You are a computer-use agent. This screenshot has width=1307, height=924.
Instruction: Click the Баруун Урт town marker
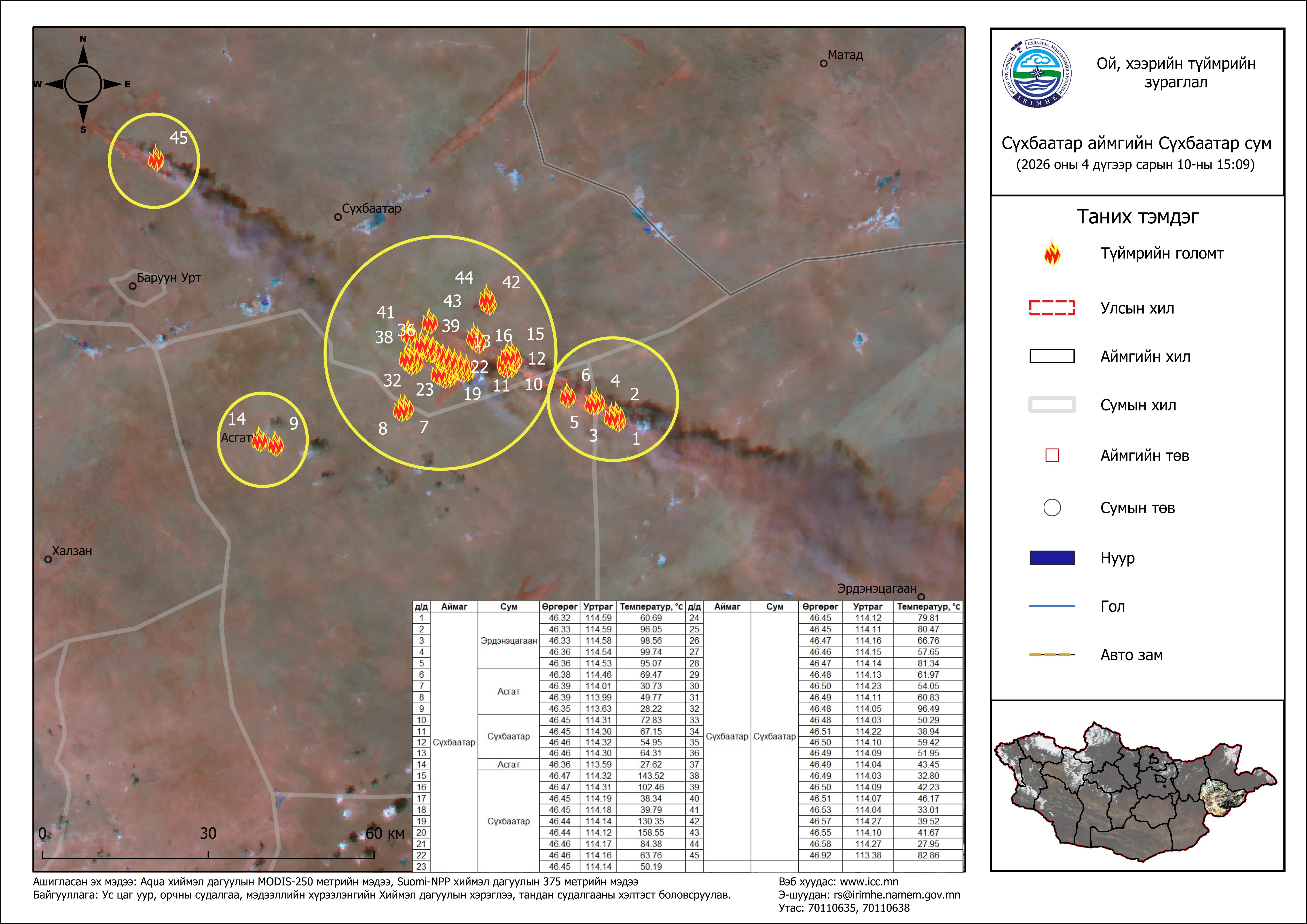point(133,286)
